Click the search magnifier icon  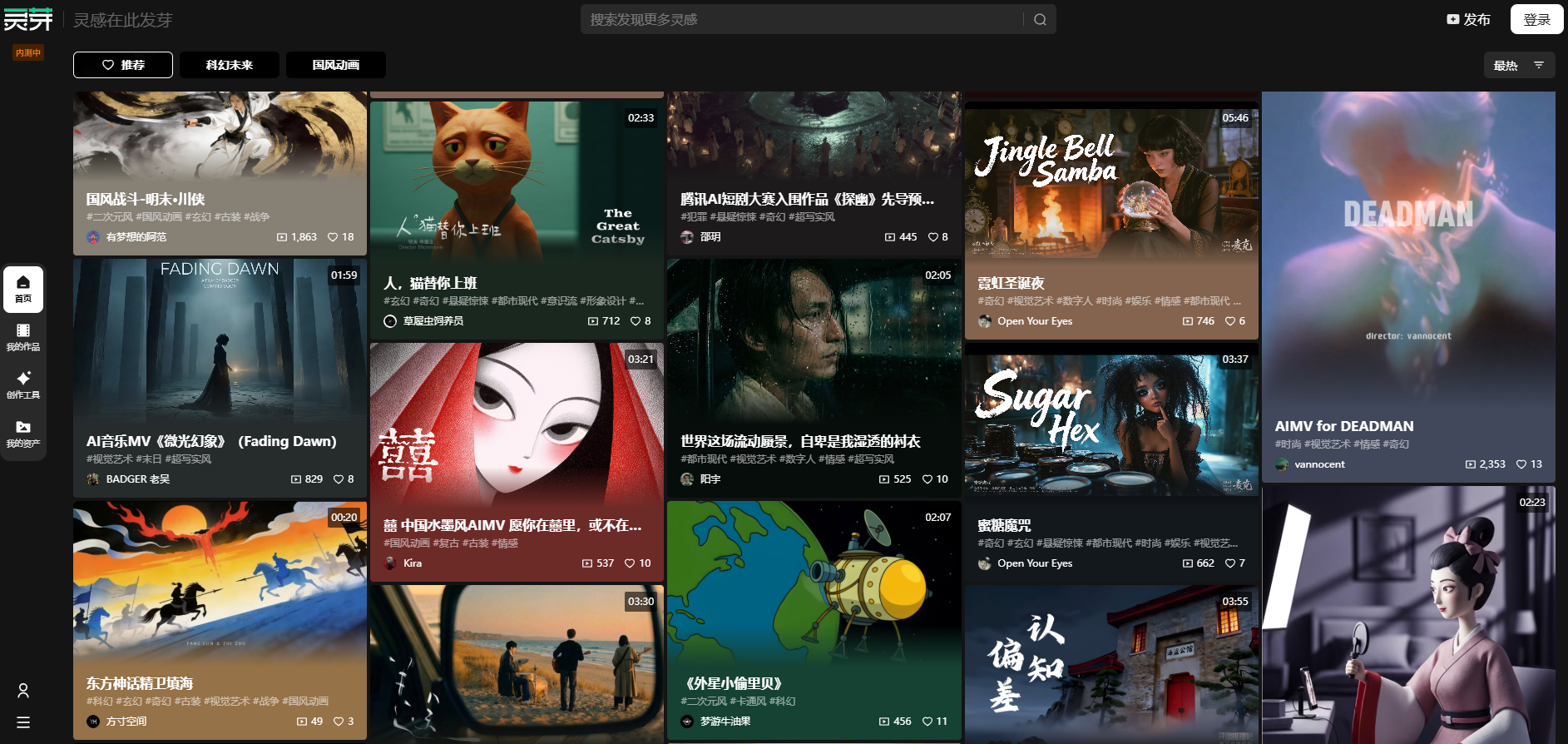pyautogui.click(x=1040, y=20)
